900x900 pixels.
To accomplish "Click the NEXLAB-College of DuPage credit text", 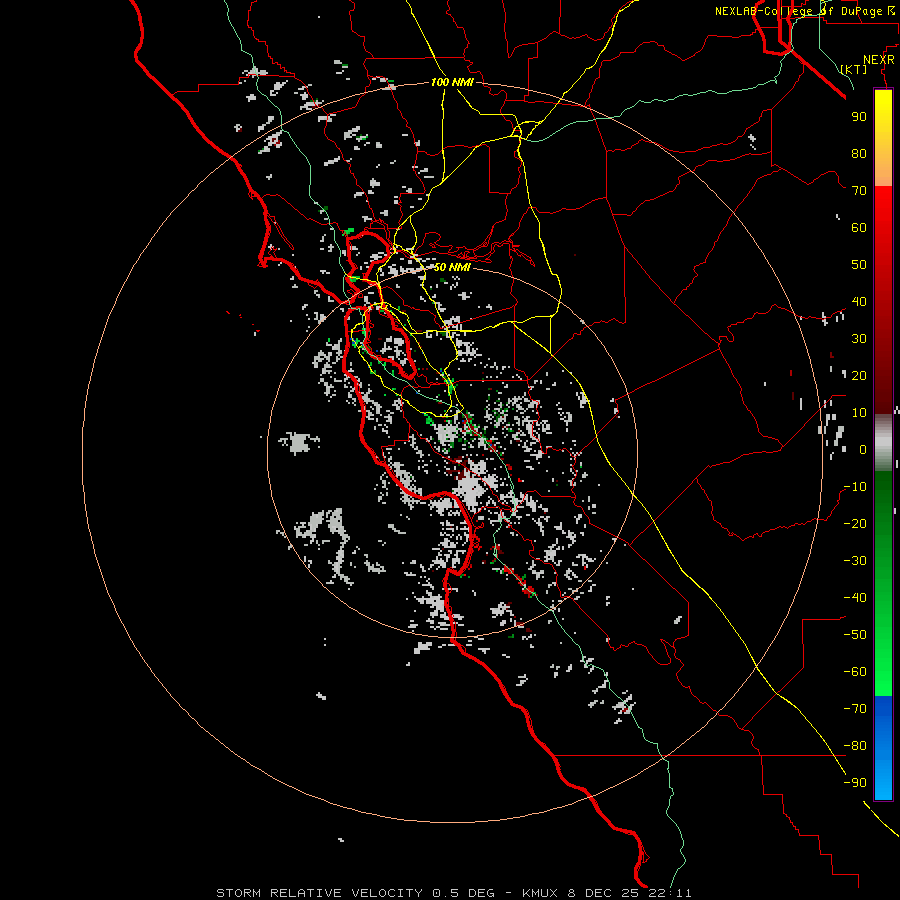I will point(805,11).
